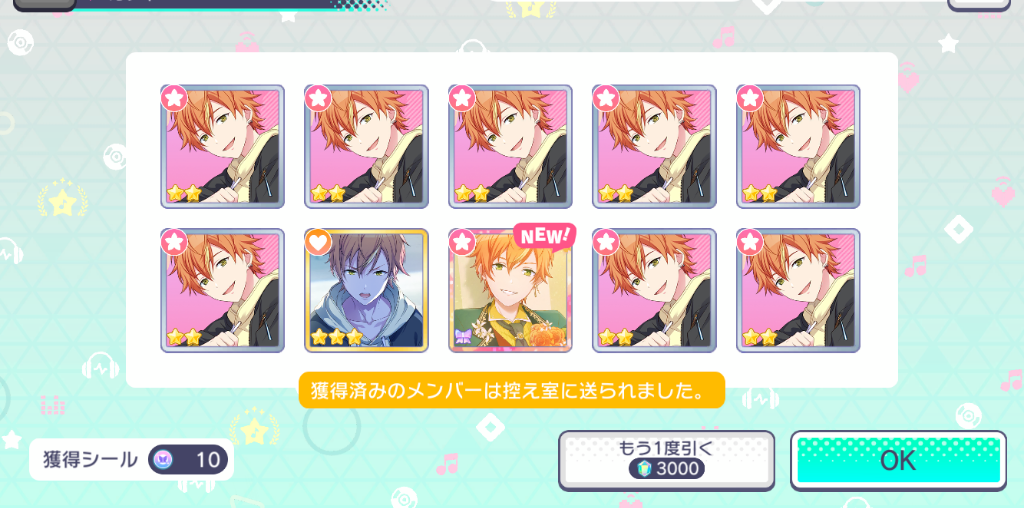Select last card in bottom row

798,291
